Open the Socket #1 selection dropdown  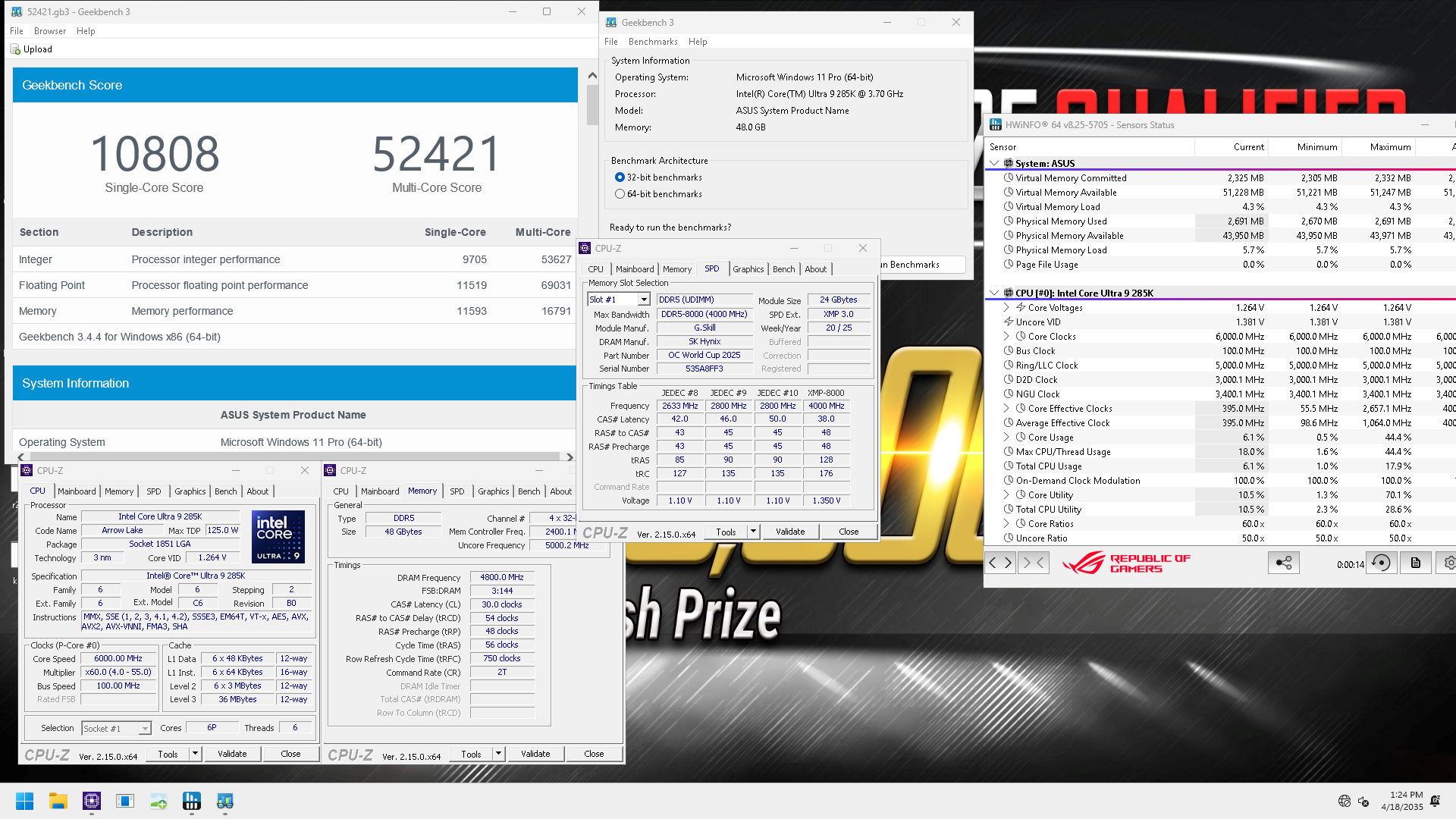pyautogui.click(x=144, y=729)
